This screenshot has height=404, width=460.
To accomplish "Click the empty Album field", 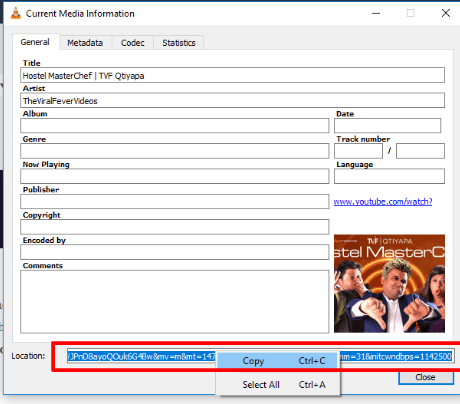I will (x=175, y=126).
